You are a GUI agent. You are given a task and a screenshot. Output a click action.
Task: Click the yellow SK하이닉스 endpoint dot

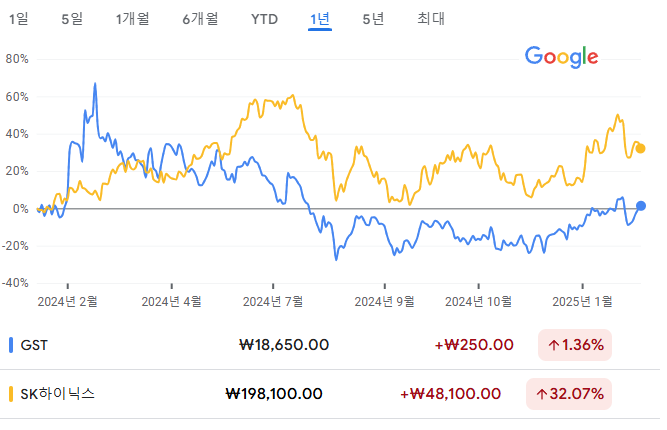pyautogui.click(x=641, y=149)
